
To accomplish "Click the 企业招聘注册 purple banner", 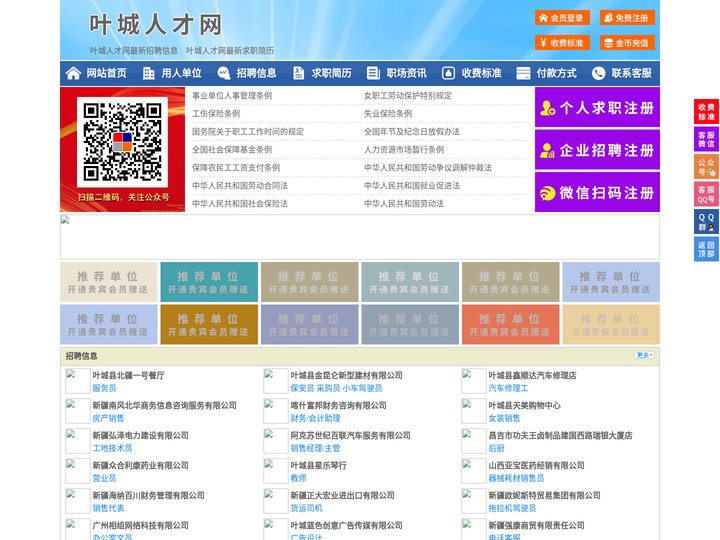I will (x=597, y=150).
